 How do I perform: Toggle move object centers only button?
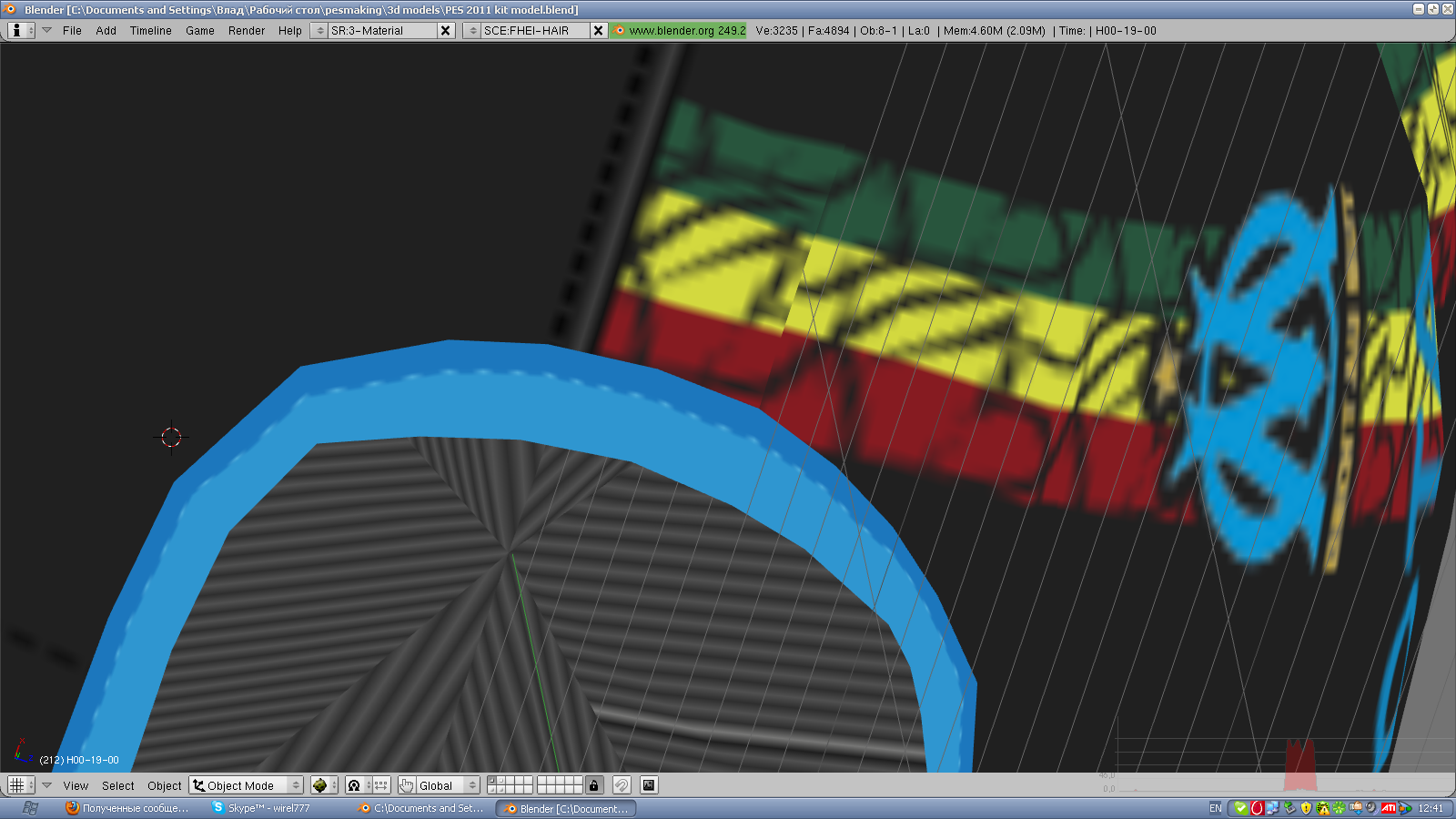coord(380,785)
